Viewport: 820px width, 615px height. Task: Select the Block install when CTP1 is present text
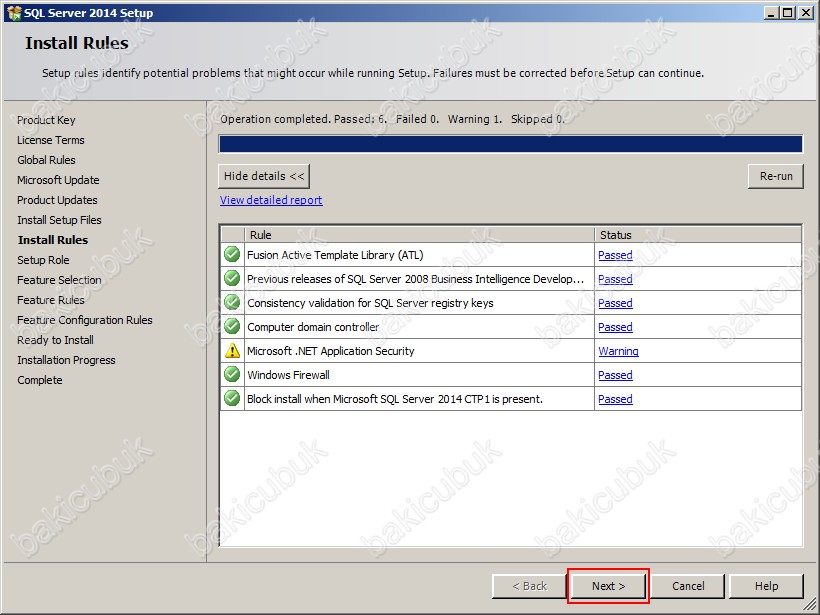[395, 400]
